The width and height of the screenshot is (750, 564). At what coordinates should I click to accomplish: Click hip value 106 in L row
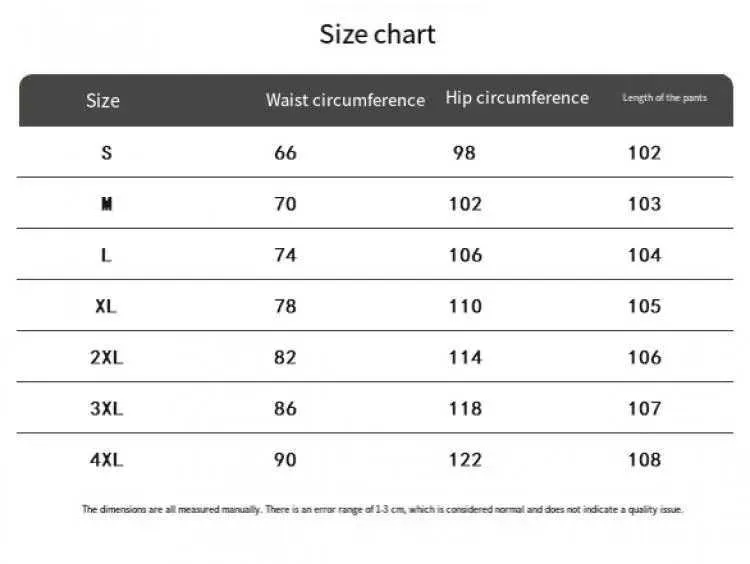[x=465, y=255]
